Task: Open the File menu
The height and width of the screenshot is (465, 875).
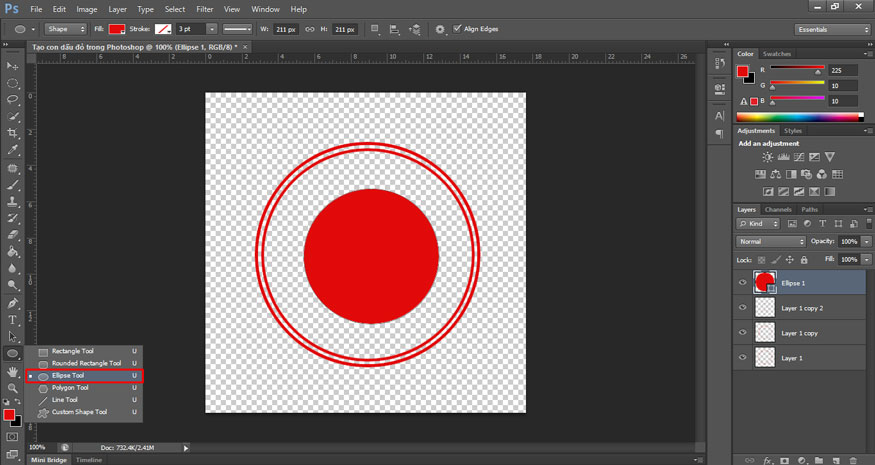Action: click(36, 9)
